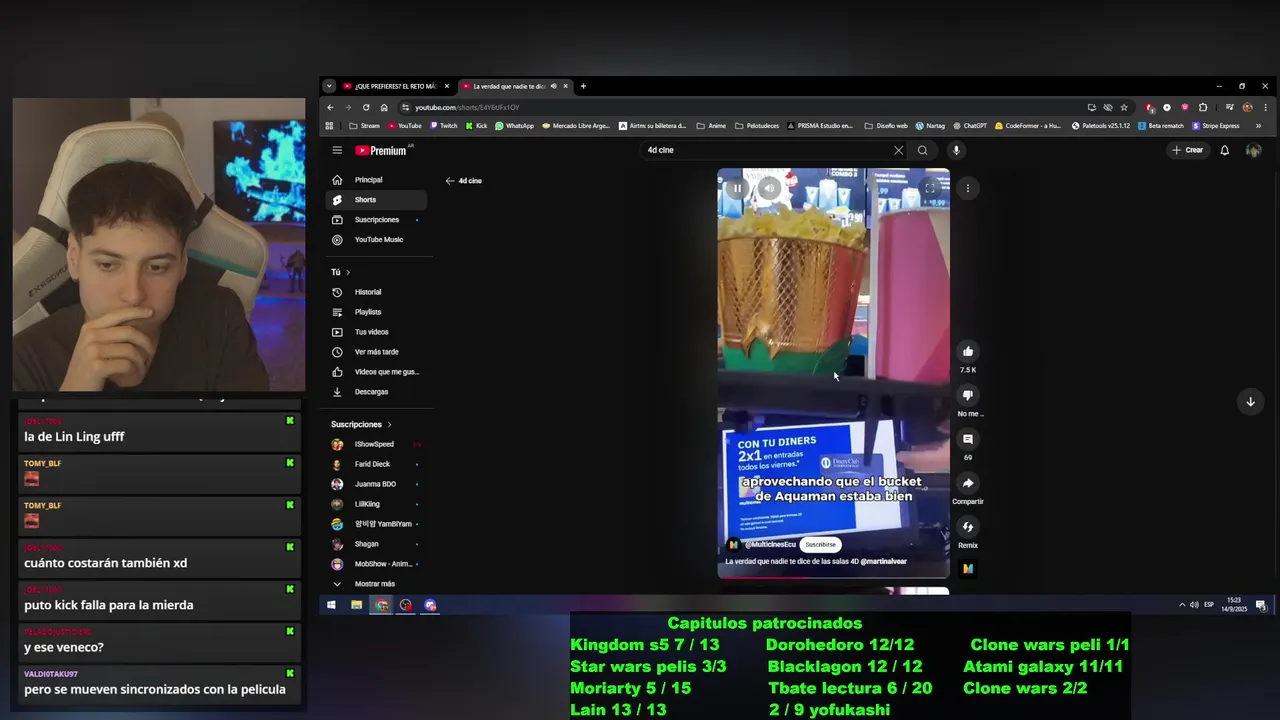Open Chrome three-dot menu
1280x720 pixels.
(x=1265, y=107)
